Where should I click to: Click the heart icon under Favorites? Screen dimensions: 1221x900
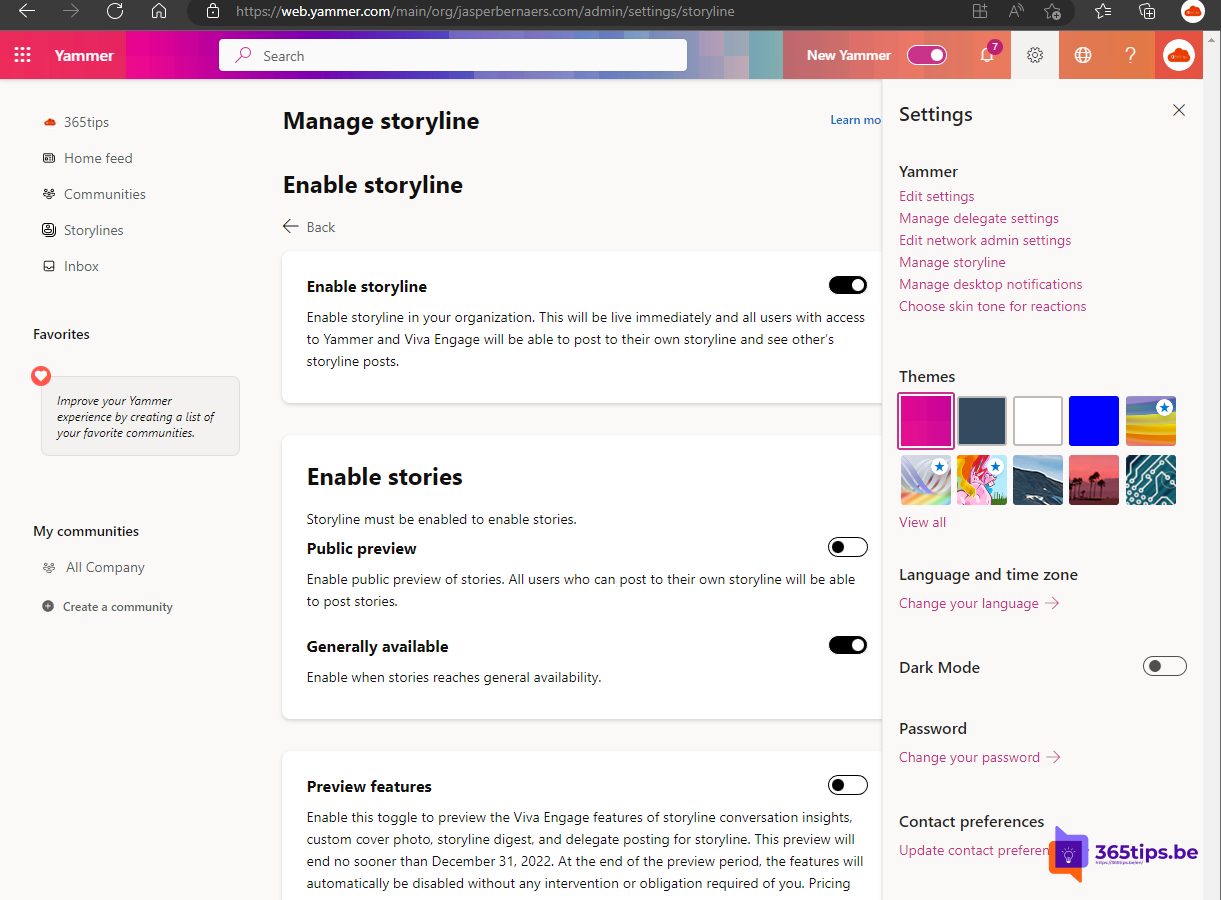point(41,376)
